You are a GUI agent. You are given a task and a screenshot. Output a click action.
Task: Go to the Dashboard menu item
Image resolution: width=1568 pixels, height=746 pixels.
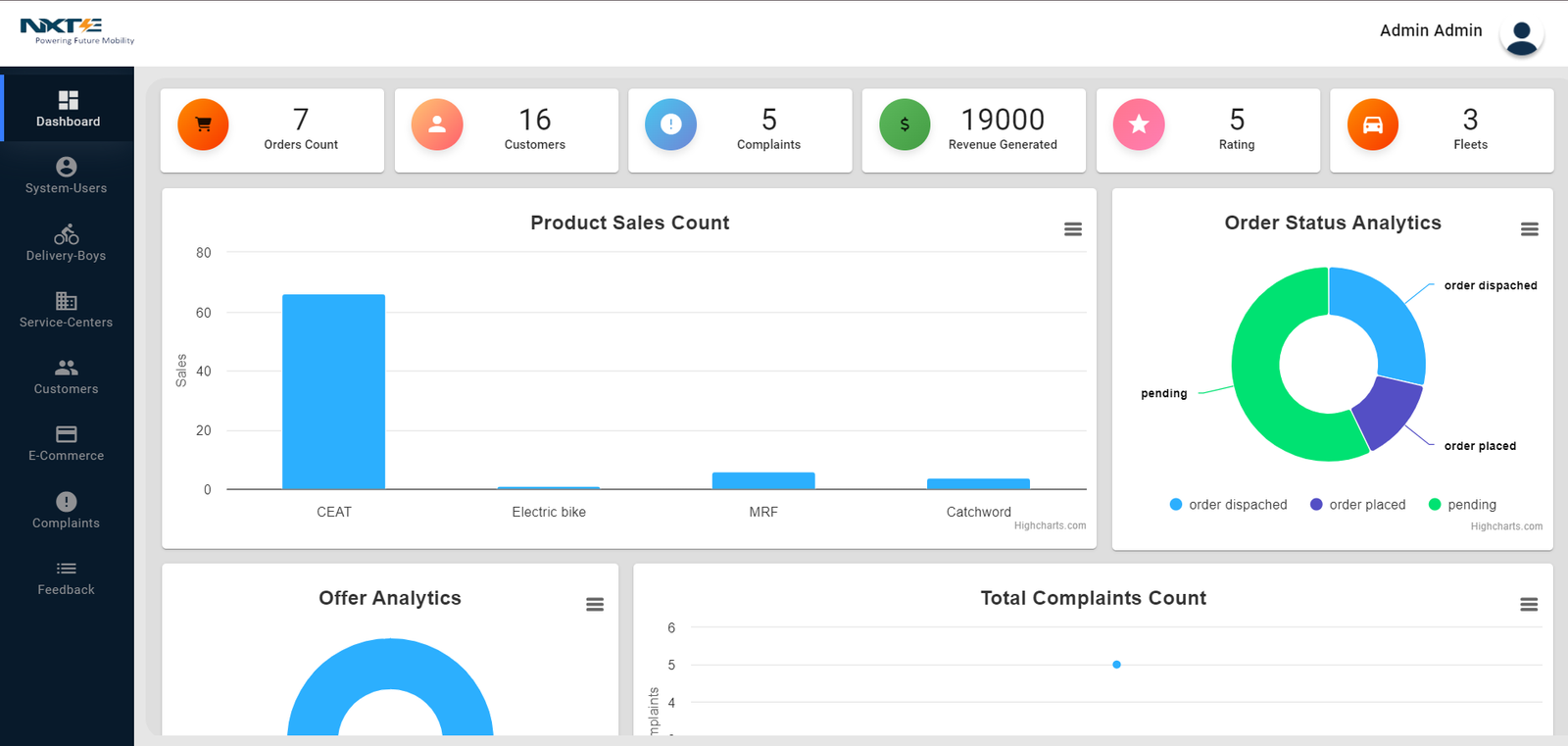point(68,108)
